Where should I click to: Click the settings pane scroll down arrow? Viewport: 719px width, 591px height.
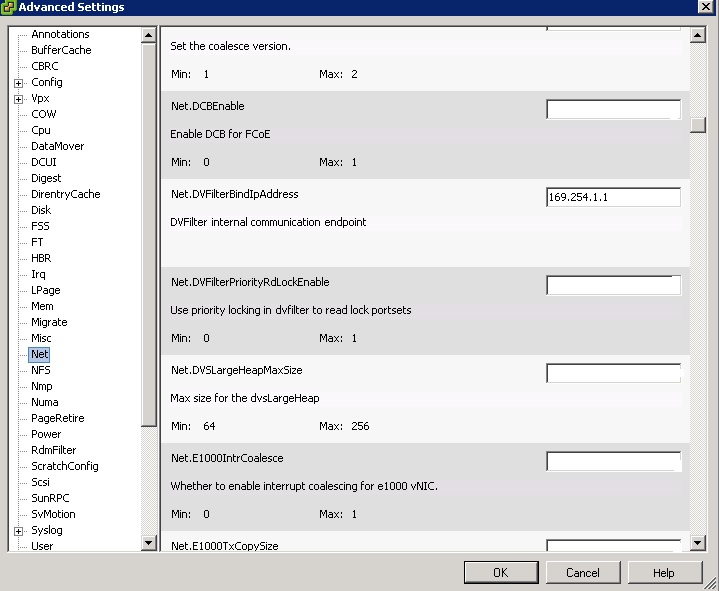click(x=698, y=543)
